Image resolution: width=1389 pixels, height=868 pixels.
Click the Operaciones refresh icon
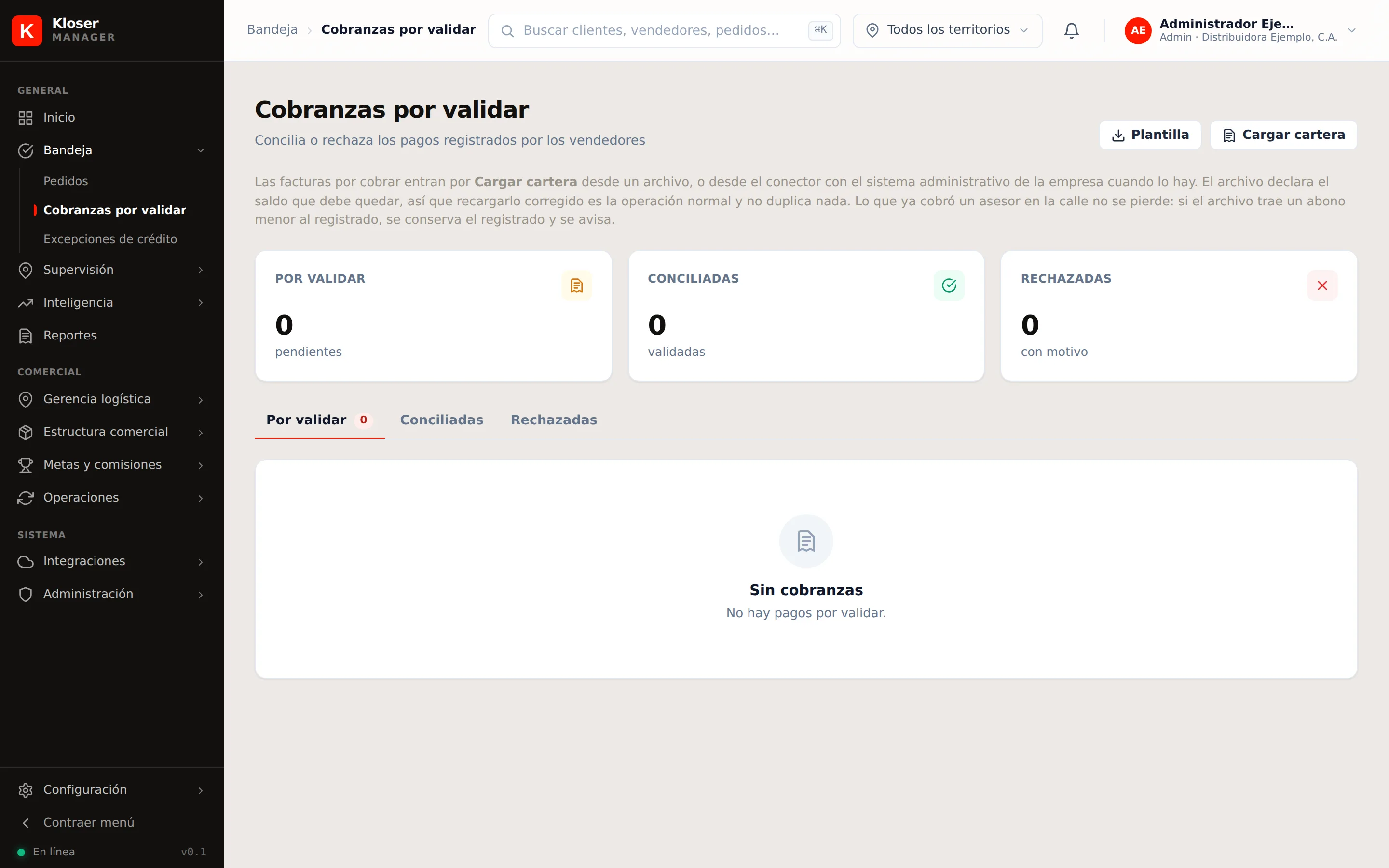25,498
